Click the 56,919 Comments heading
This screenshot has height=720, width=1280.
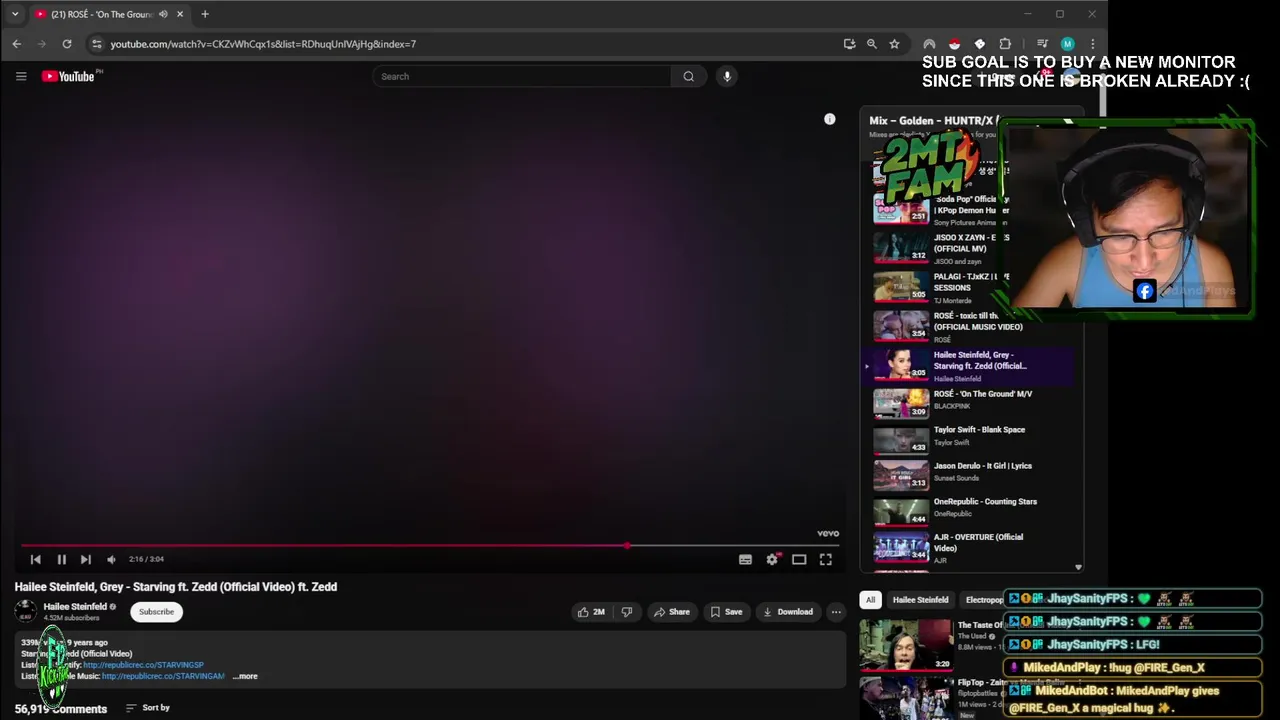[x=61, y=709]
